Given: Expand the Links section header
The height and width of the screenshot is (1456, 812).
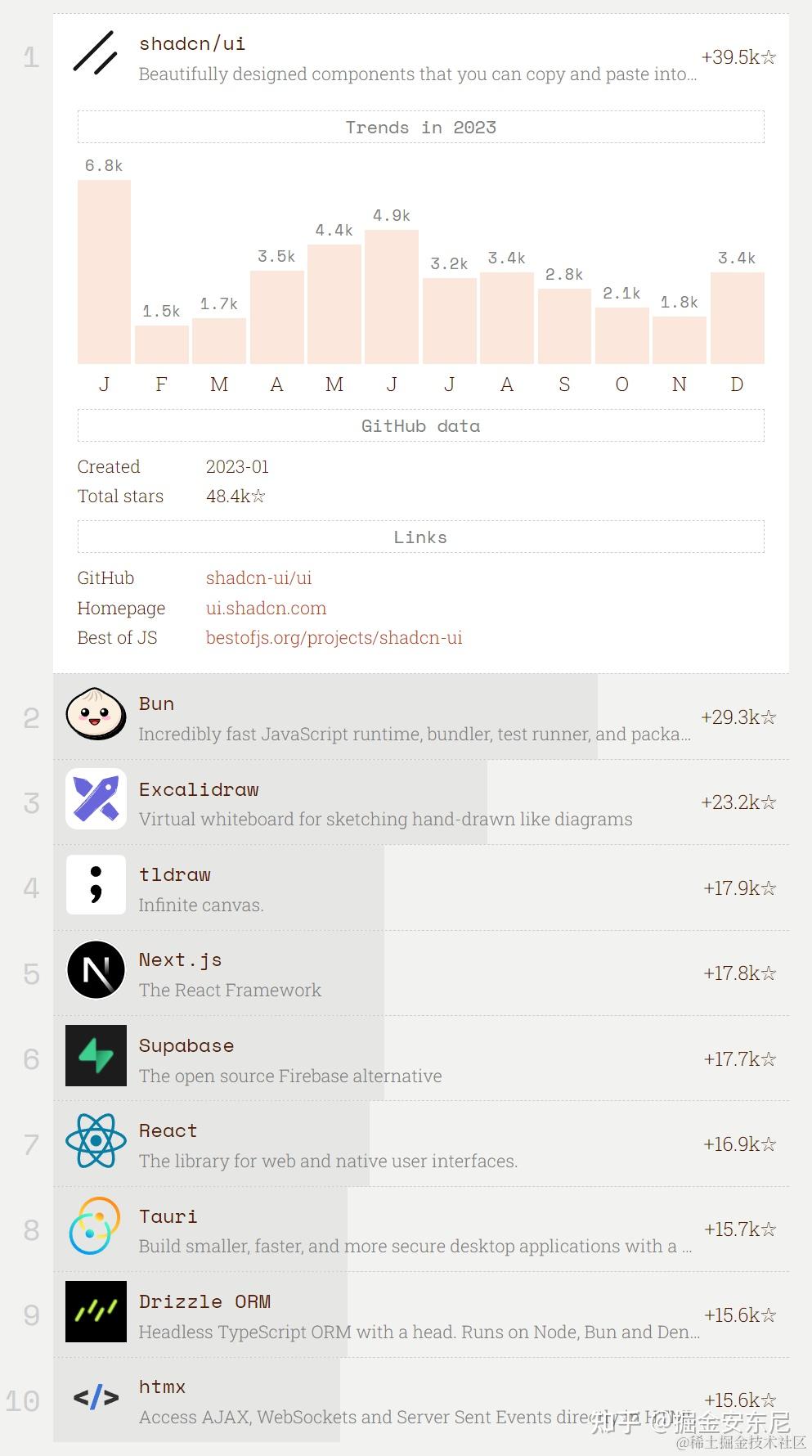Looking at the screenshot, I should [420, 537].
